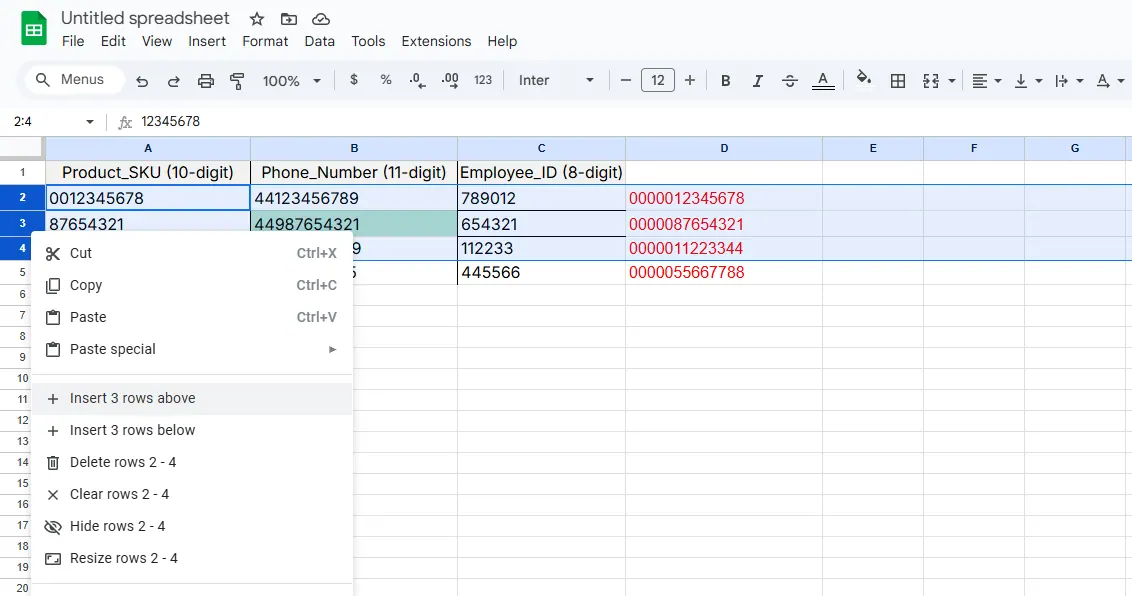Screen dimensions: 1132x596
Task: Toggle bold formatting
Action: coord(726,81)
